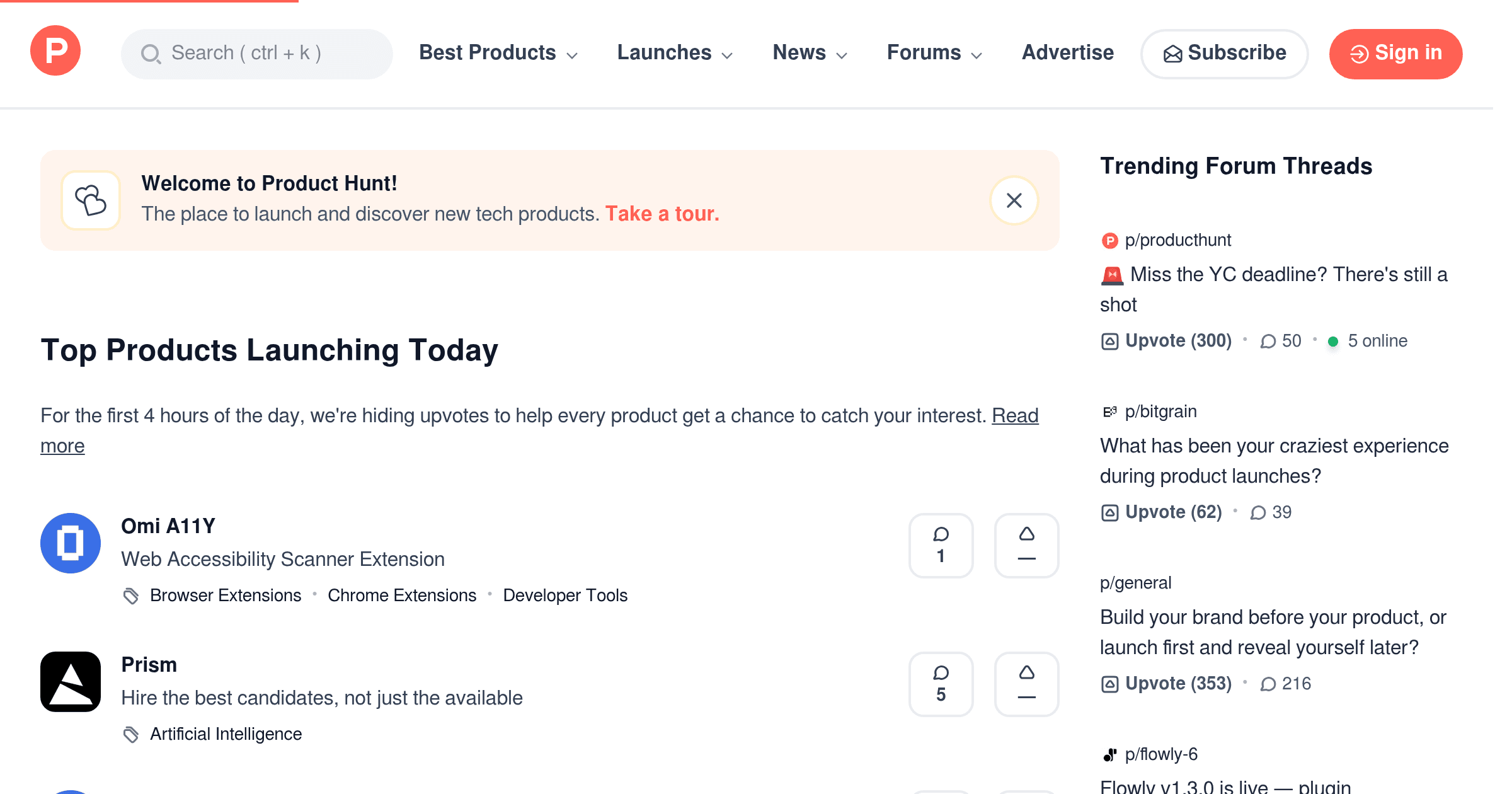Focus the Search input field
The height and width of the screenshot is (794, 1512).
coord(257,54)
